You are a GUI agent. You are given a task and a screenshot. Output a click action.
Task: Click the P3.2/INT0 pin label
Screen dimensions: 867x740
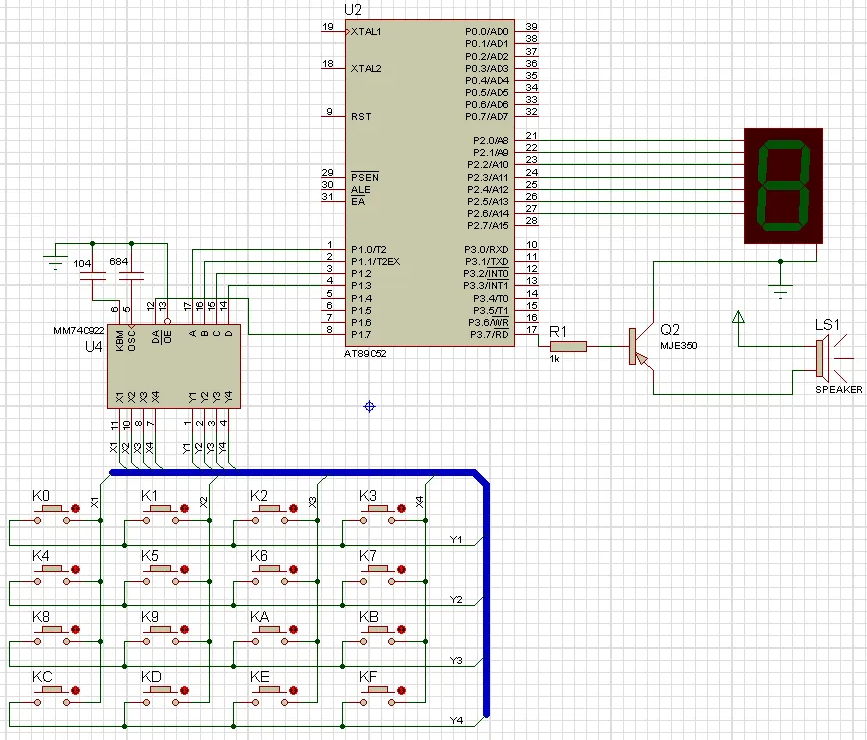click(x=486, y=274)
